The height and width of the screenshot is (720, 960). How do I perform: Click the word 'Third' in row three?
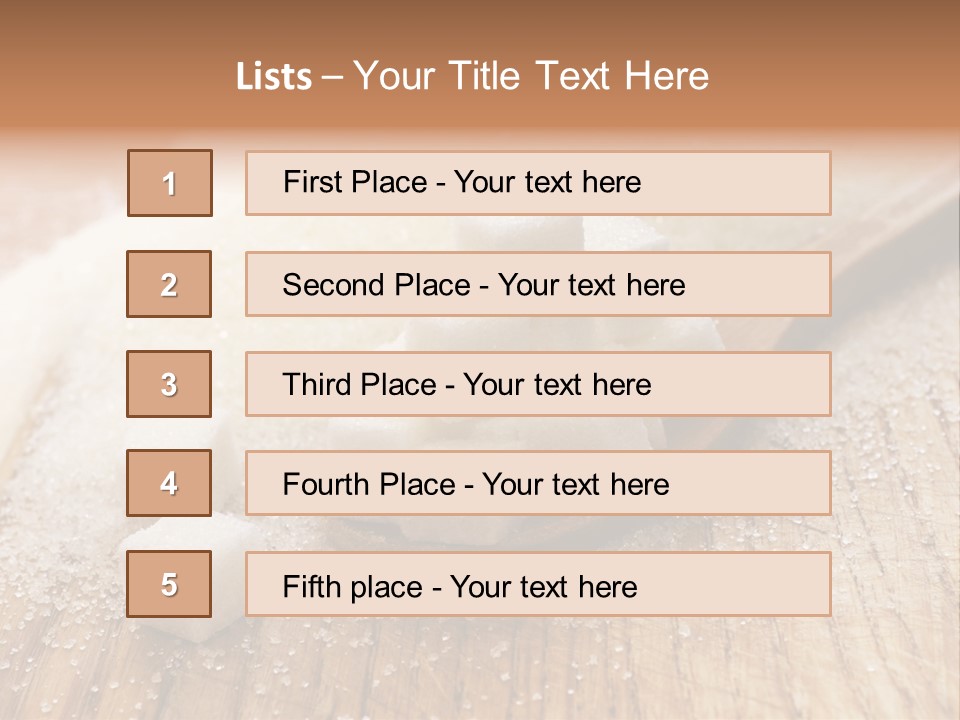pos(318,385)
